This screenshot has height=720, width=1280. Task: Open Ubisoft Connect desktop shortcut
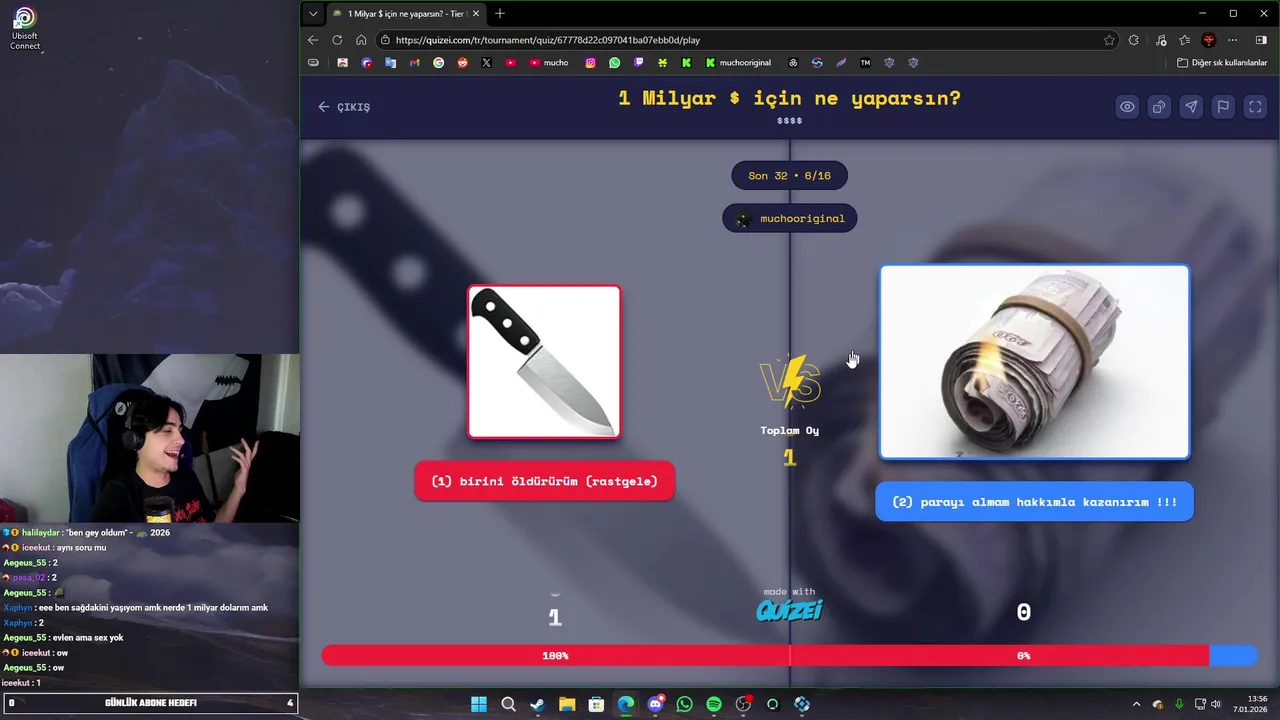coord(25,28)
